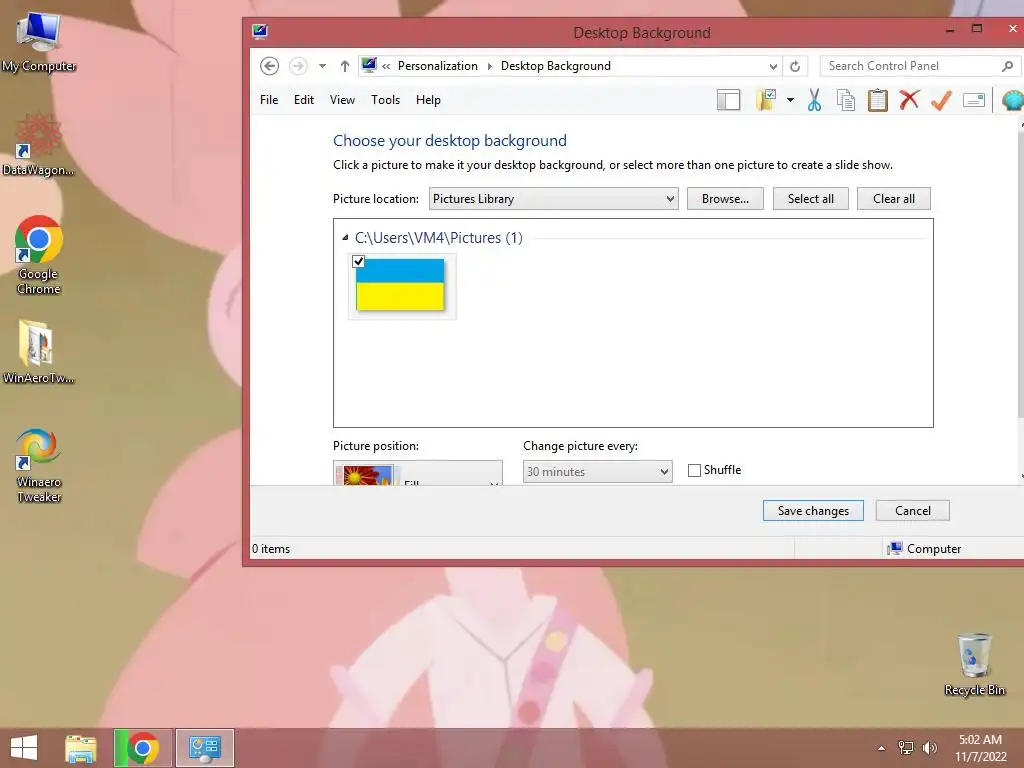Image resolution: width=1024 pixels, height=768 pixels.
Task: Open File Explorer from the taskbar
Action: (81, 748)
